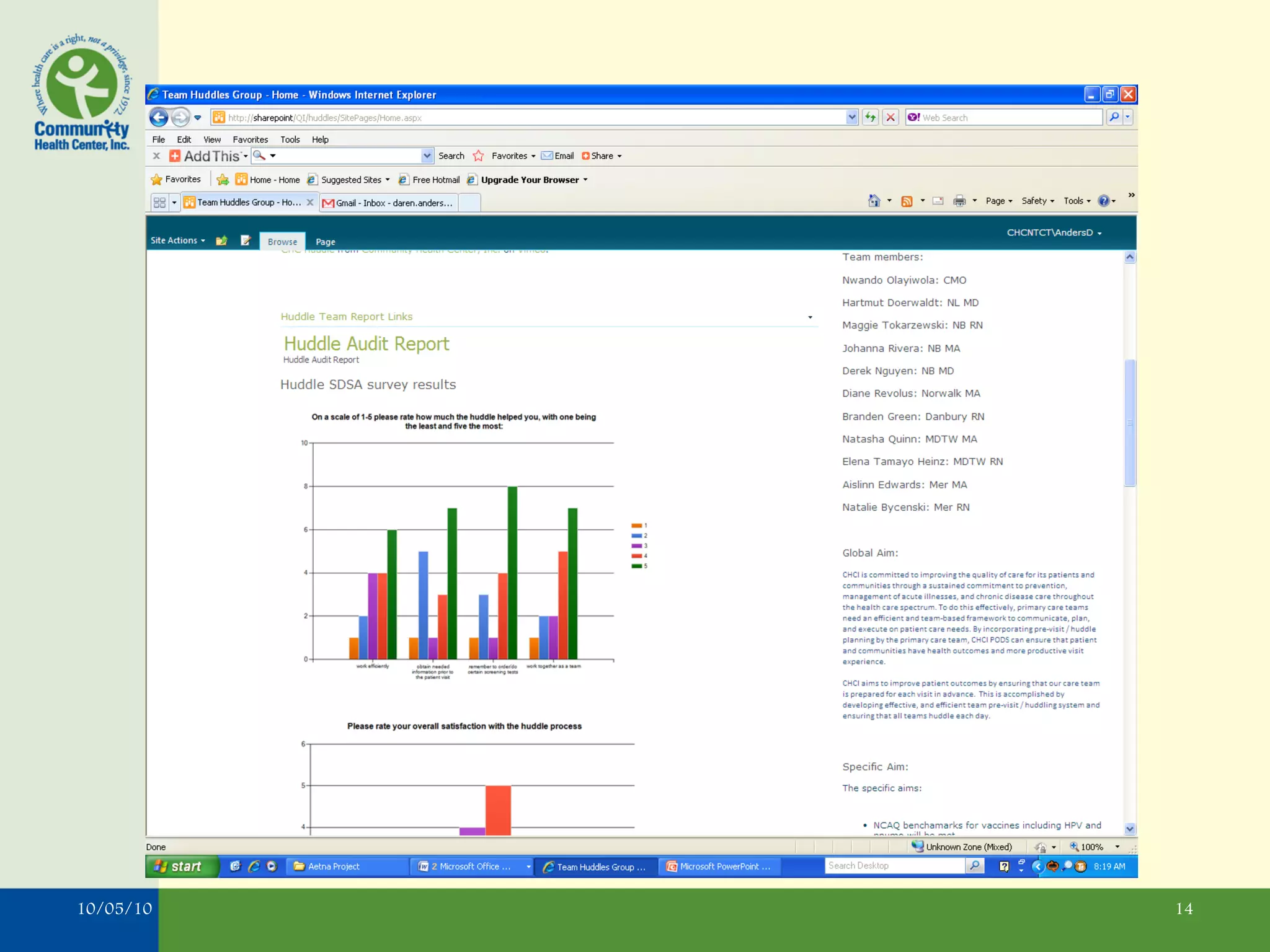Click the Edit page icon beside Site Actions
The height and width of the screenshot is (952, 1270).
pyautogui.click(x=246, y=240)
